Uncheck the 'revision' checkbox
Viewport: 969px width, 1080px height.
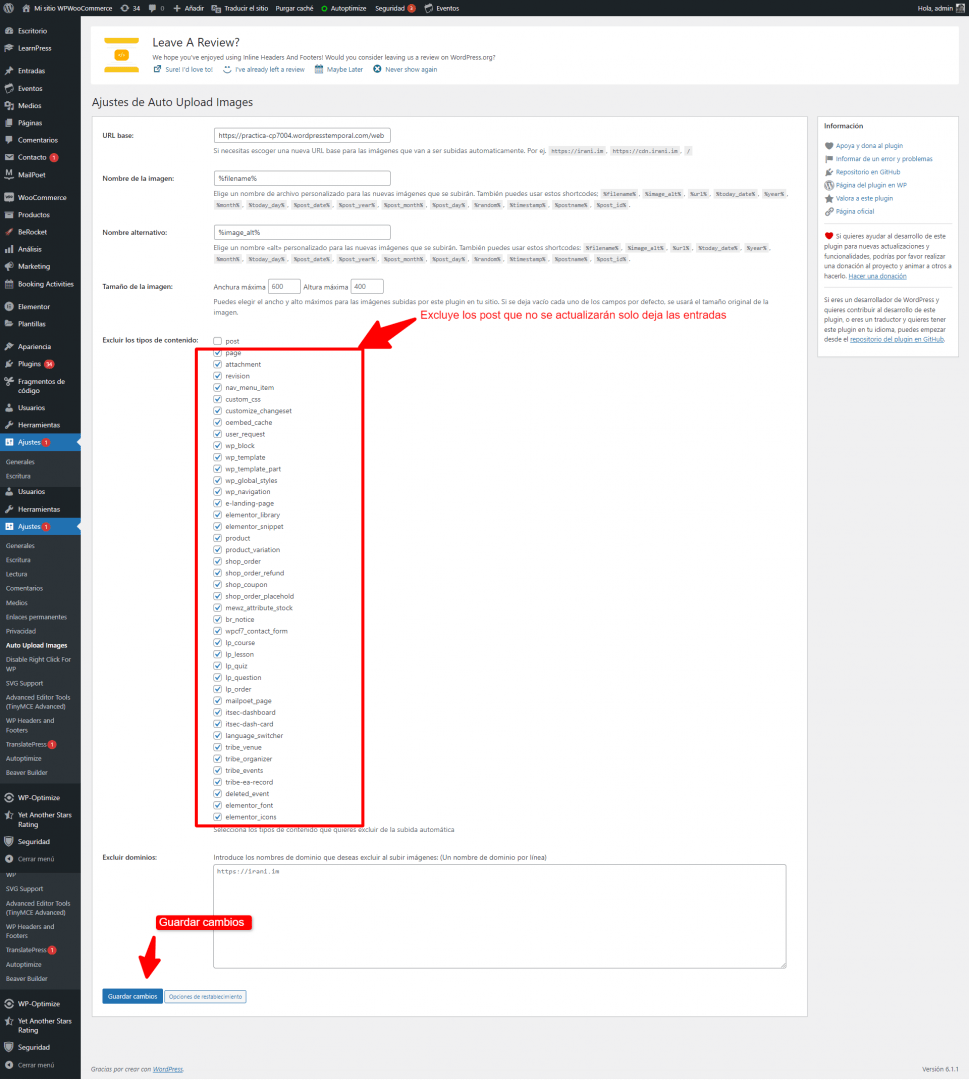pos(218,376)
